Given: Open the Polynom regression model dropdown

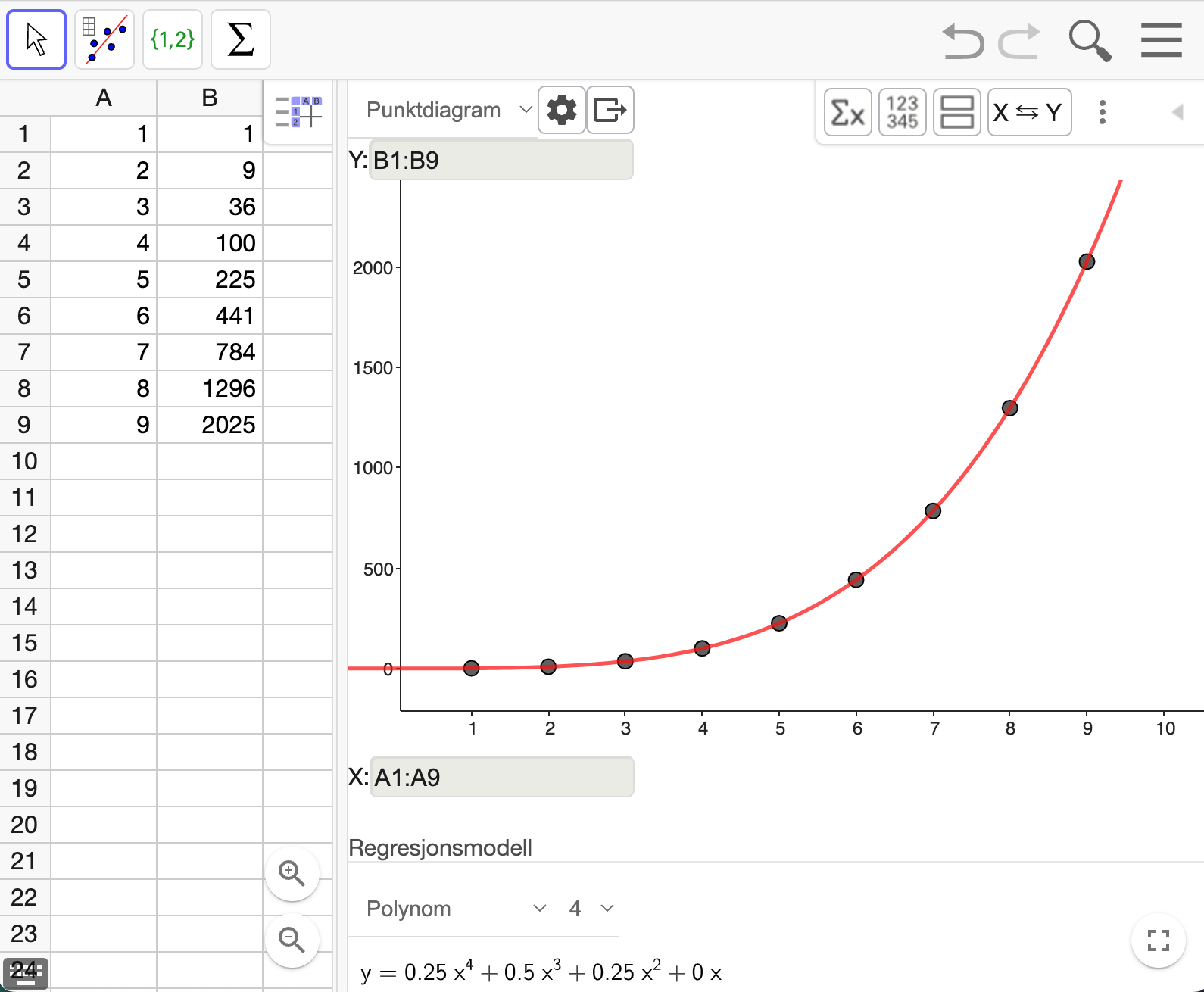Looking at the screenshot, I should click(x=455, y=909).
